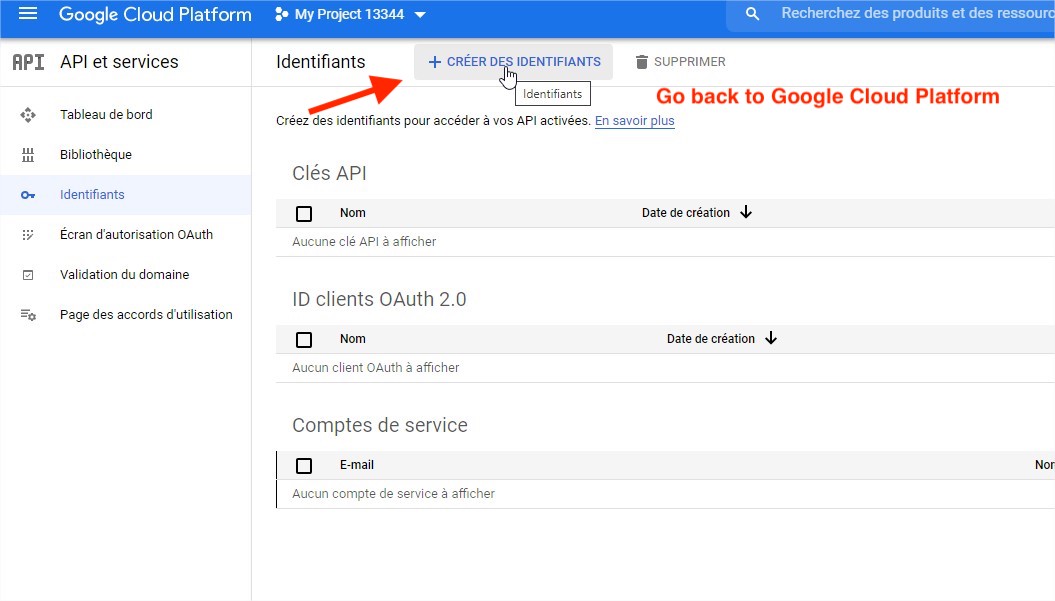Viewport: 1055px width, 601px height.
Task: Click the Bibliothèque library icon
Action: tap(28, 155)
